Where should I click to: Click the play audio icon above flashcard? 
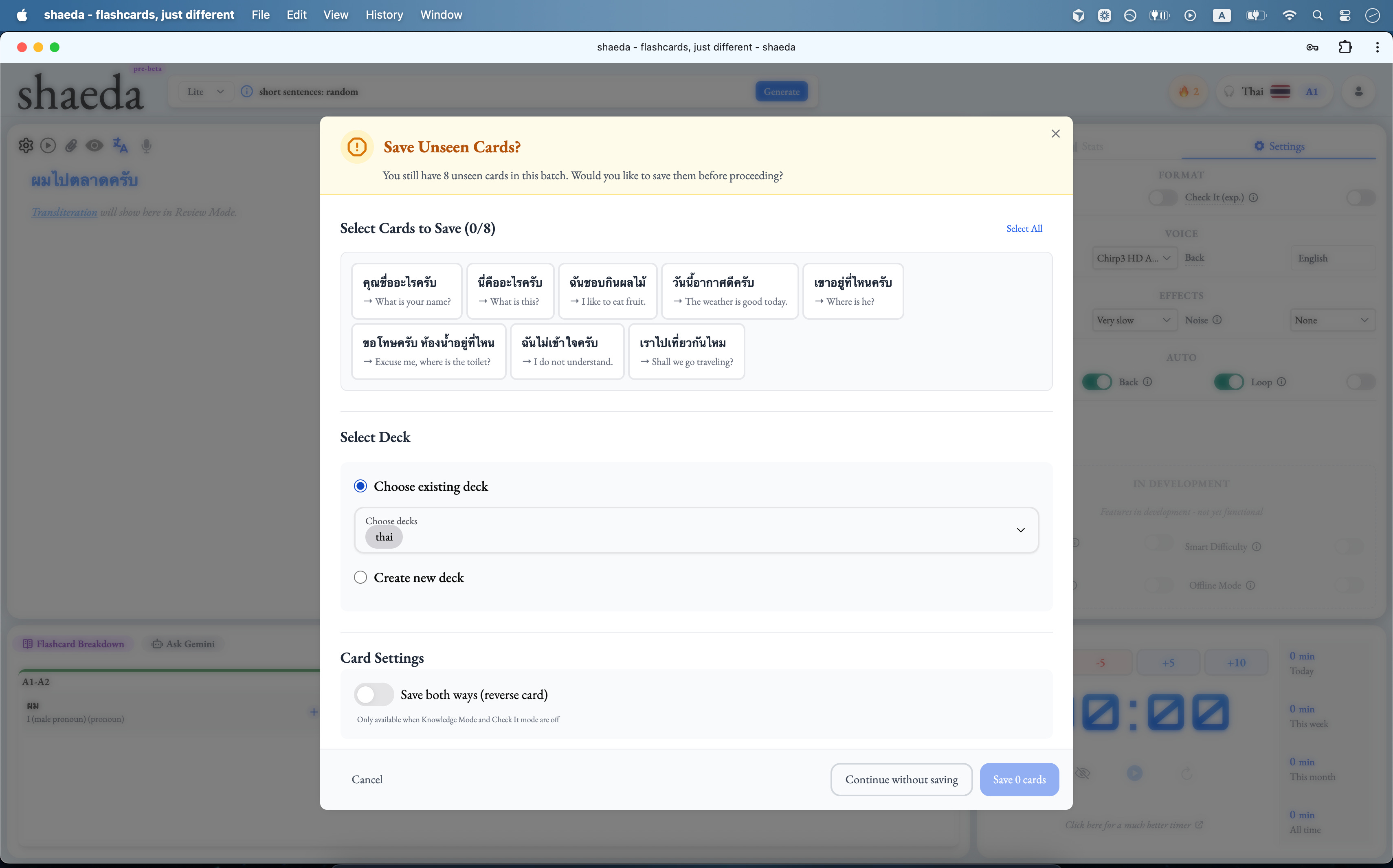pos(48,146)
